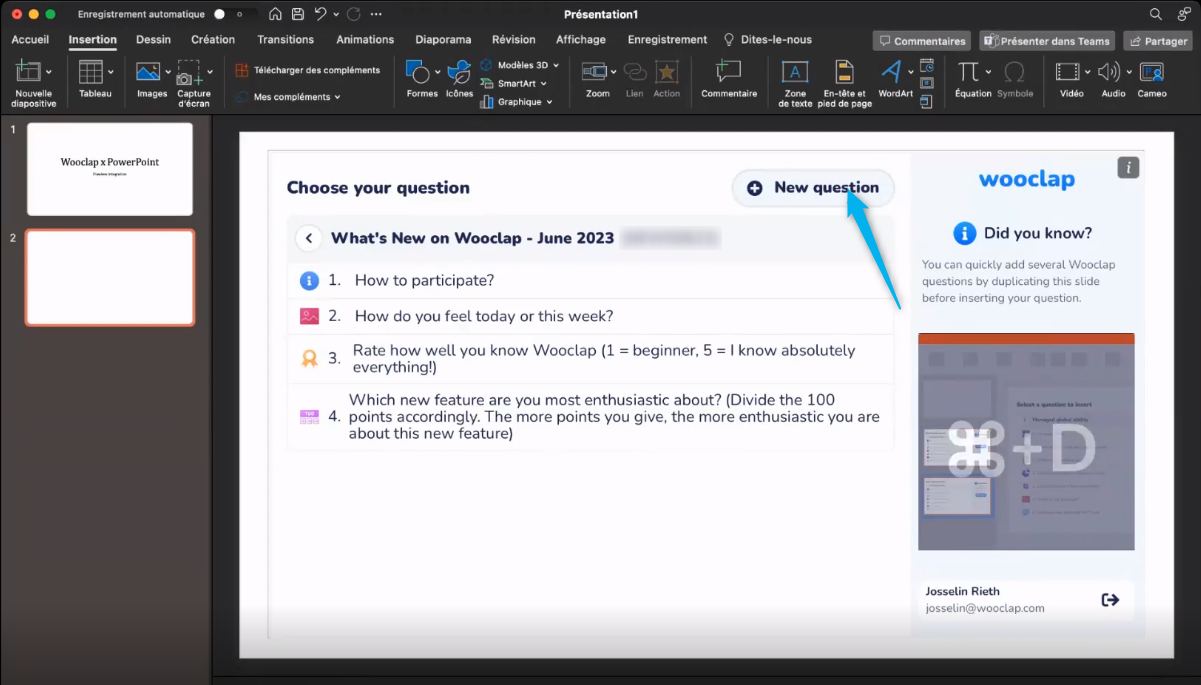The image size is (1201, 685).
Task: Click Dites-le-nous search field
Action: 767,40
